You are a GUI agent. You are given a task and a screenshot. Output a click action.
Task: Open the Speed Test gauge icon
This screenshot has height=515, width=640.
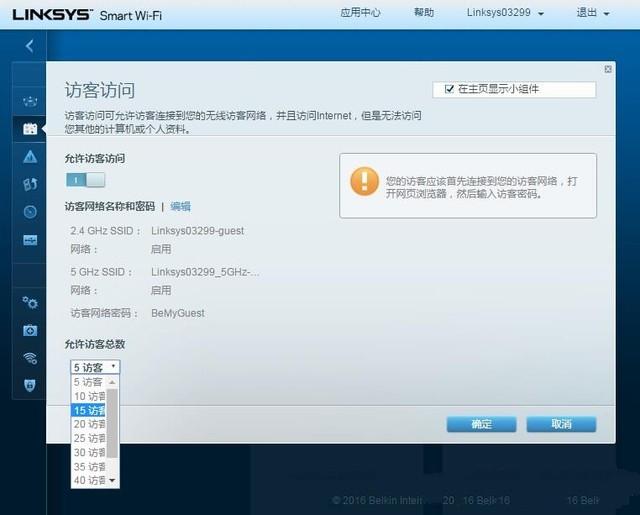[x=30, y=212]
